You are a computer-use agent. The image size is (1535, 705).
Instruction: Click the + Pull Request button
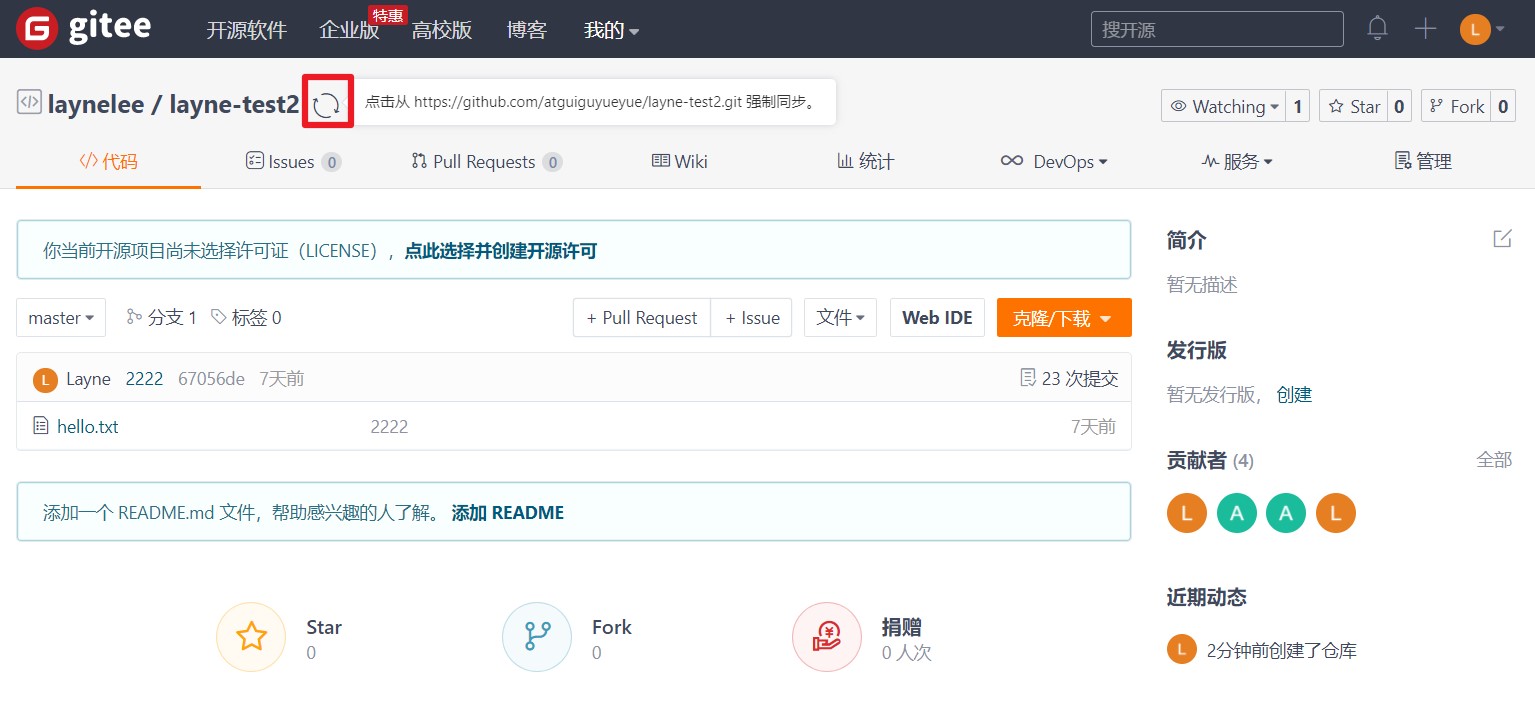coord(642,317)
